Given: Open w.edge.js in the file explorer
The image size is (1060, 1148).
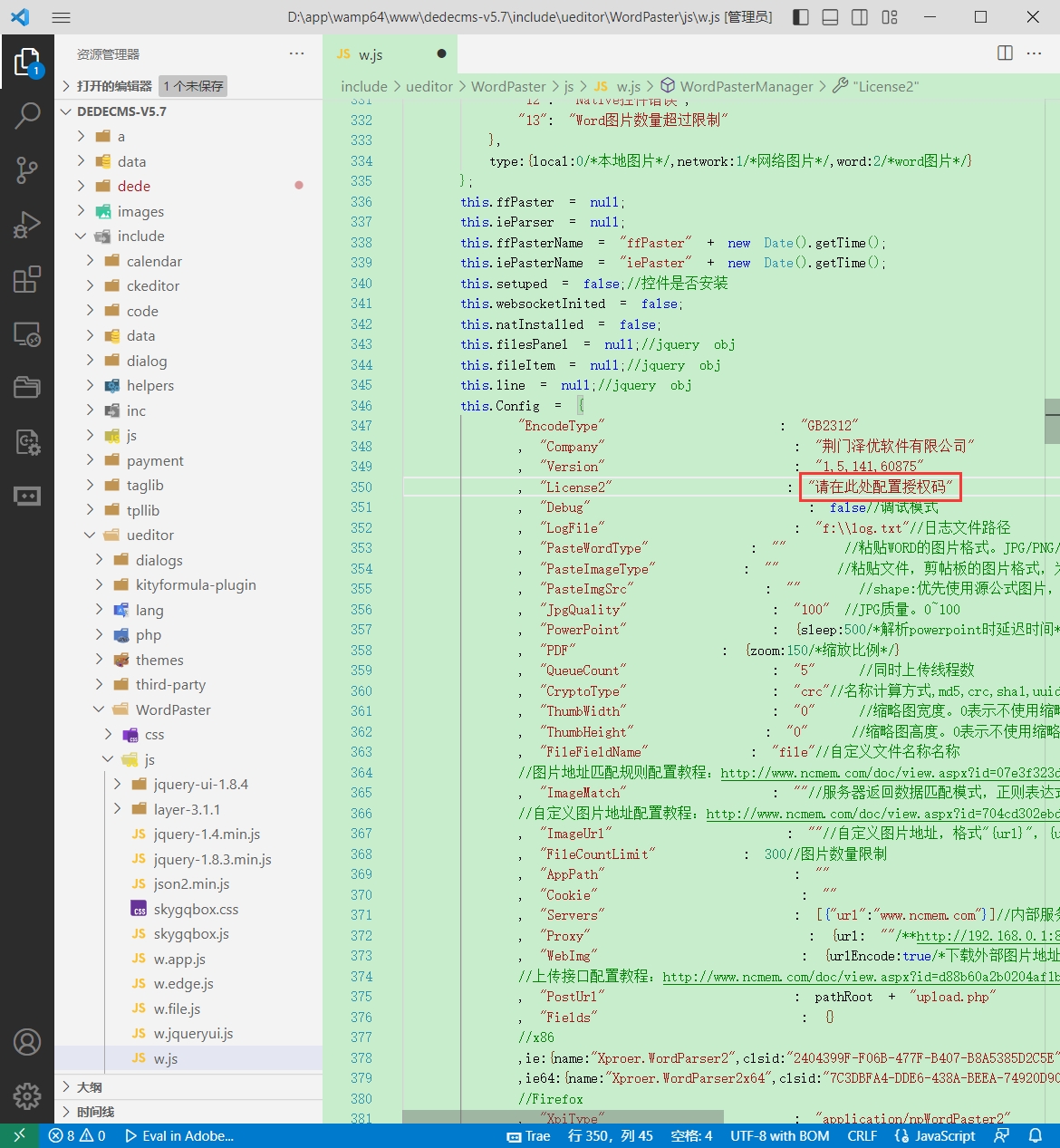Looking at the screenshot, I should tap(183, 983).
